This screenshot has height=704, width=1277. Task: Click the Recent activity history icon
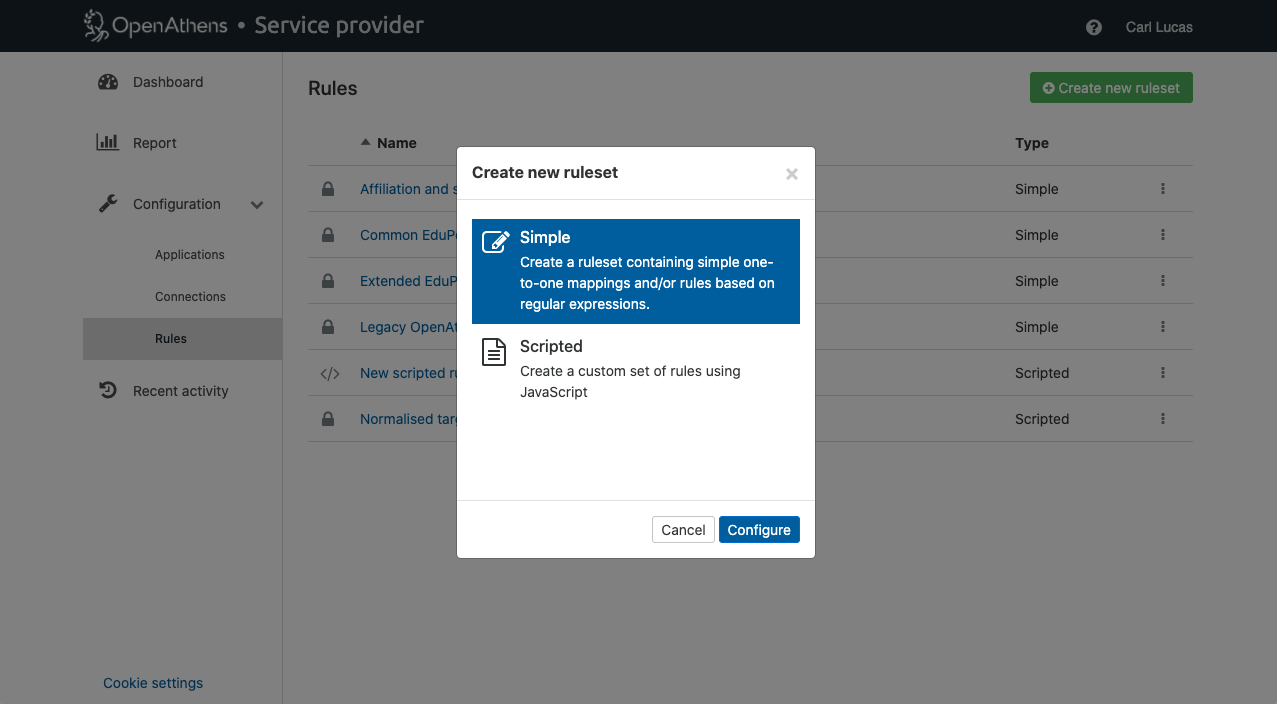[108, 391]
